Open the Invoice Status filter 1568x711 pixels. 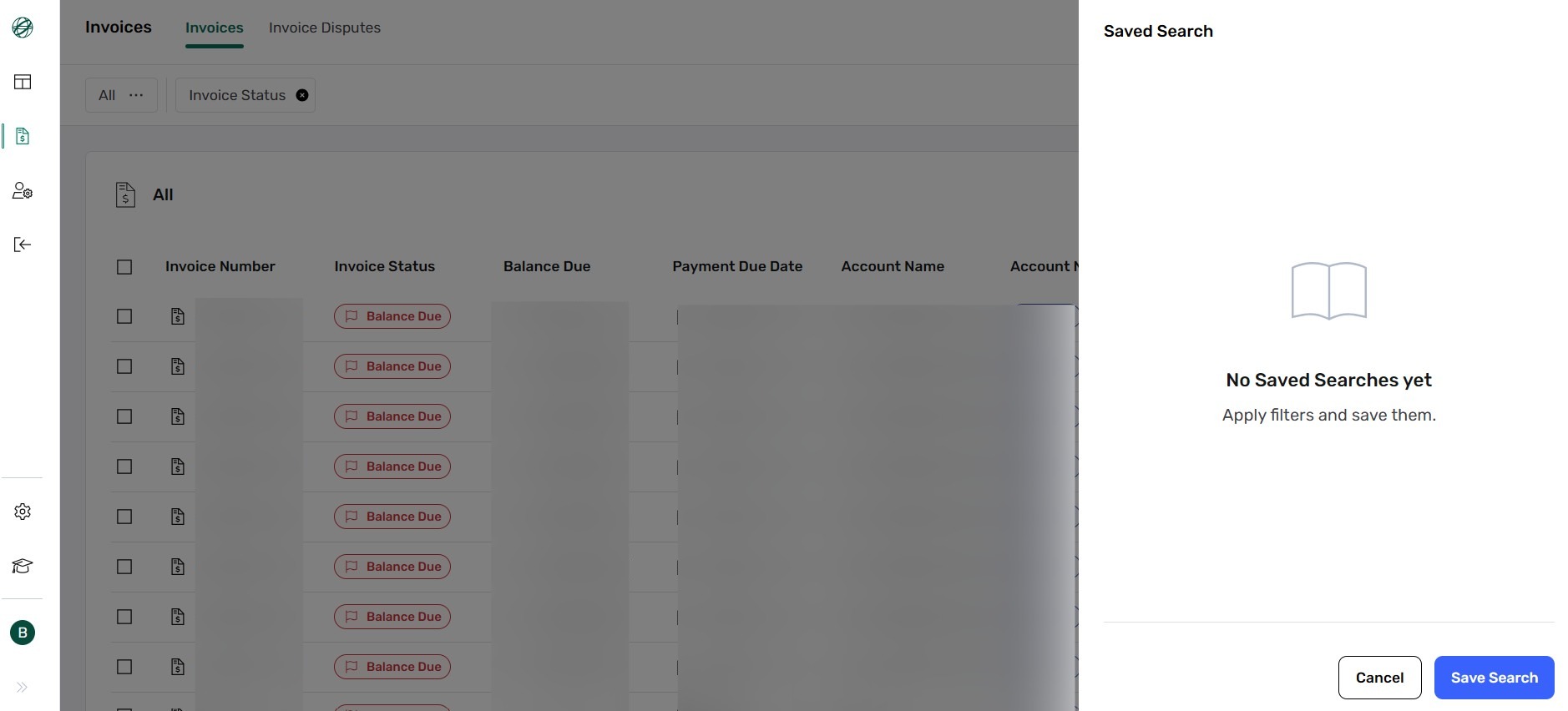click(x=237, y=95)
